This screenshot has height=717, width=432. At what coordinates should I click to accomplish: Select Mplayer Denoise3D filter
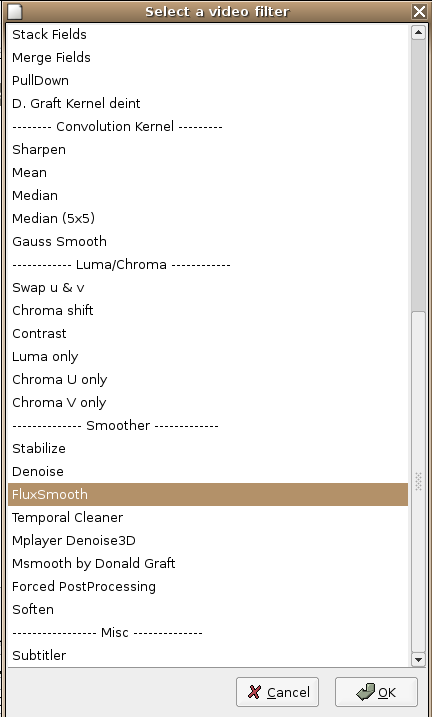208,540
